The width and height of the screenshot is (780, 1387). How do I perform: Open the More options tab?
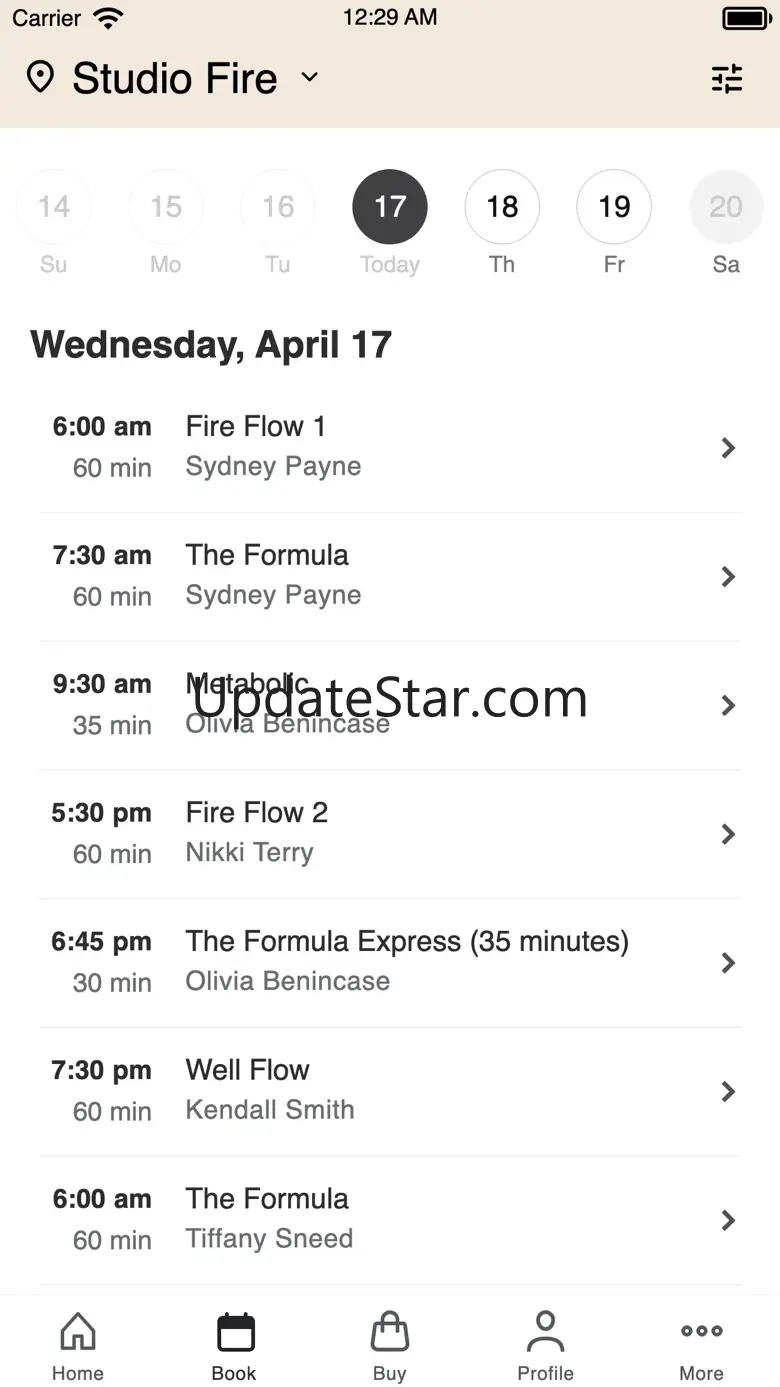point(701,1346)
